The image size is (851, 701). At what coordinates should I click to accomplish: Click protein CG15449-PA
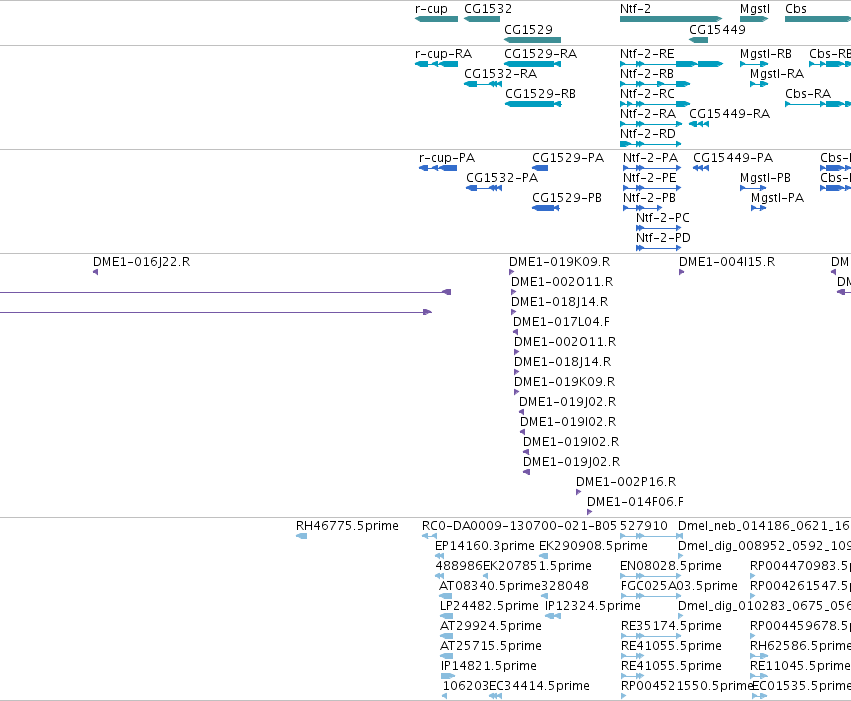click(x=733, y=158)
